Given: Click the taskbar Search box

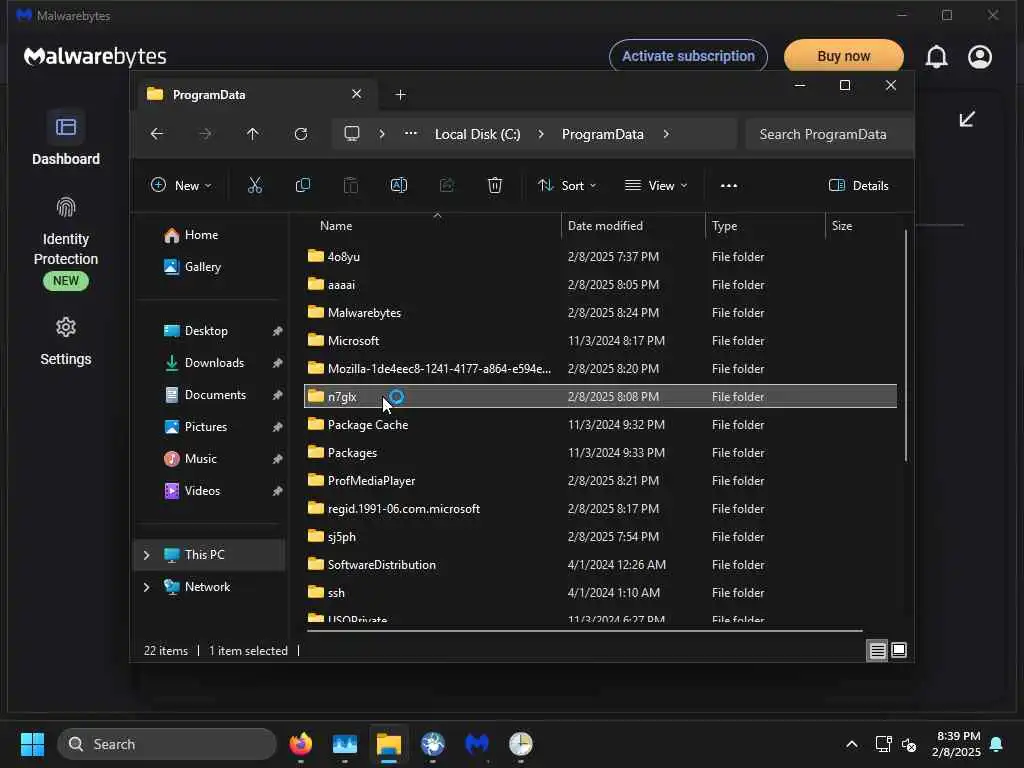Looking at the screenshot, I should [167, 744].
